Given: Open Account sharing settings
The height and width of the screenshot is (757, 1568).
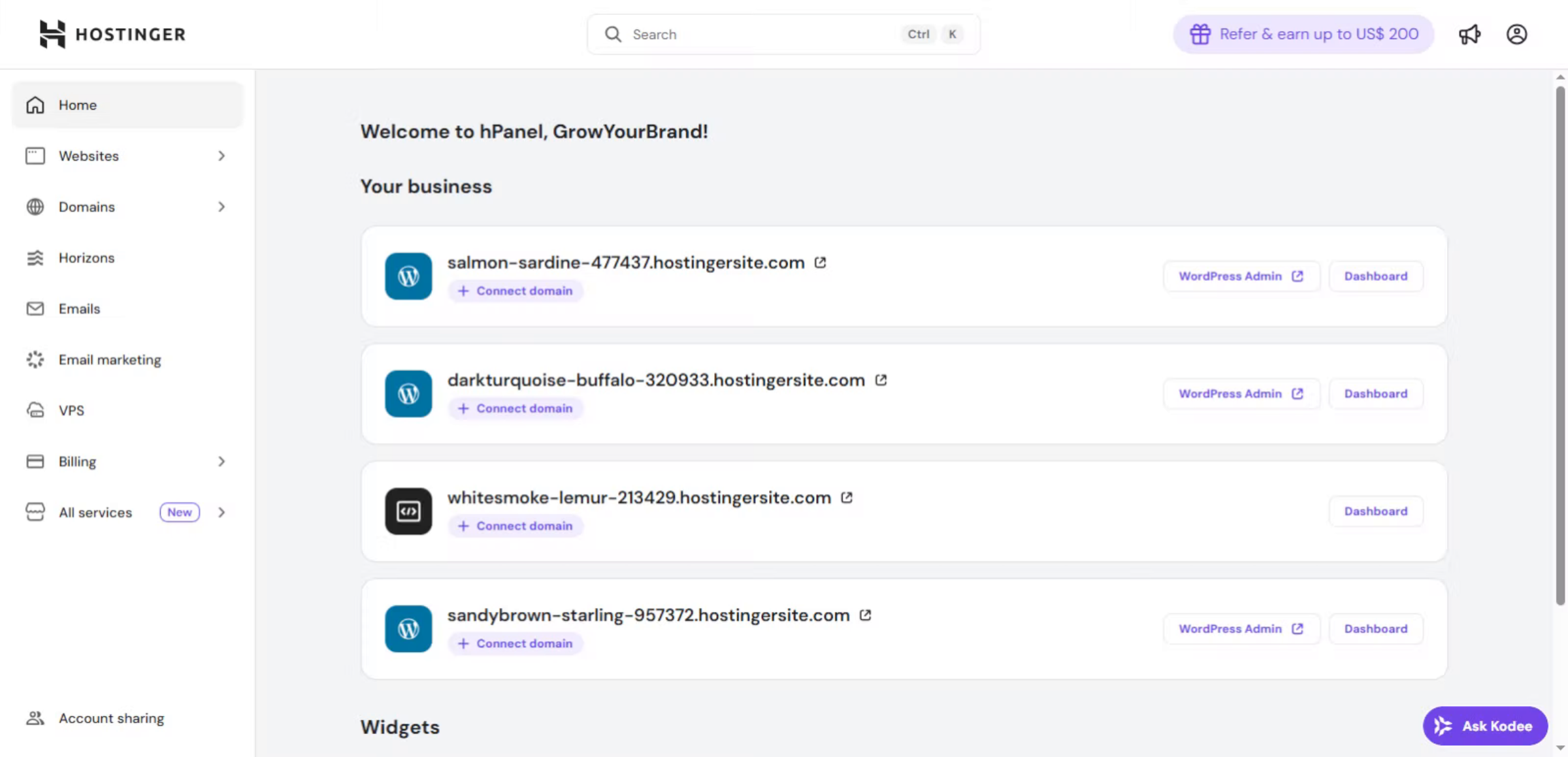Looking at the screenshot, I should click(x=111, y=718).
